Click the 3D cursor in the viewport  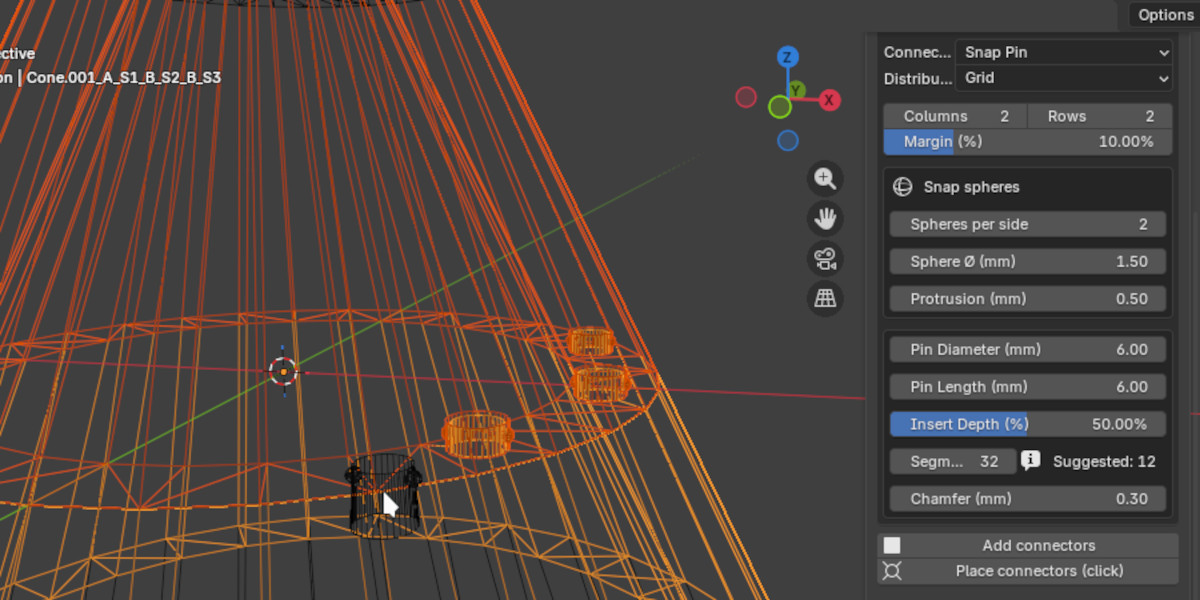284,372
